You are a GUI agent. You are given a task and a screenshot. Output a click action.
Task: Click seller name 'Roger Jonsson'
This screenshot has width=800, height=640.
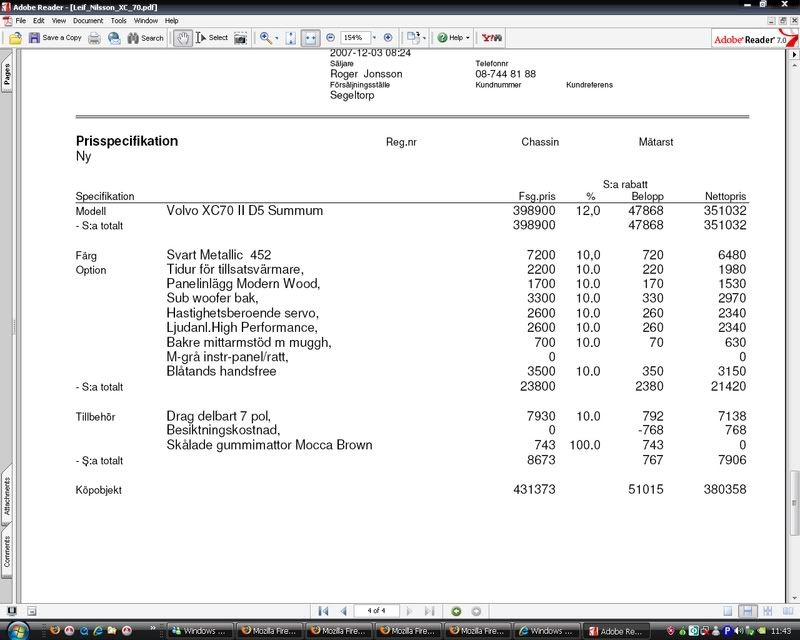pyautogui.click(x=366, y=74)
